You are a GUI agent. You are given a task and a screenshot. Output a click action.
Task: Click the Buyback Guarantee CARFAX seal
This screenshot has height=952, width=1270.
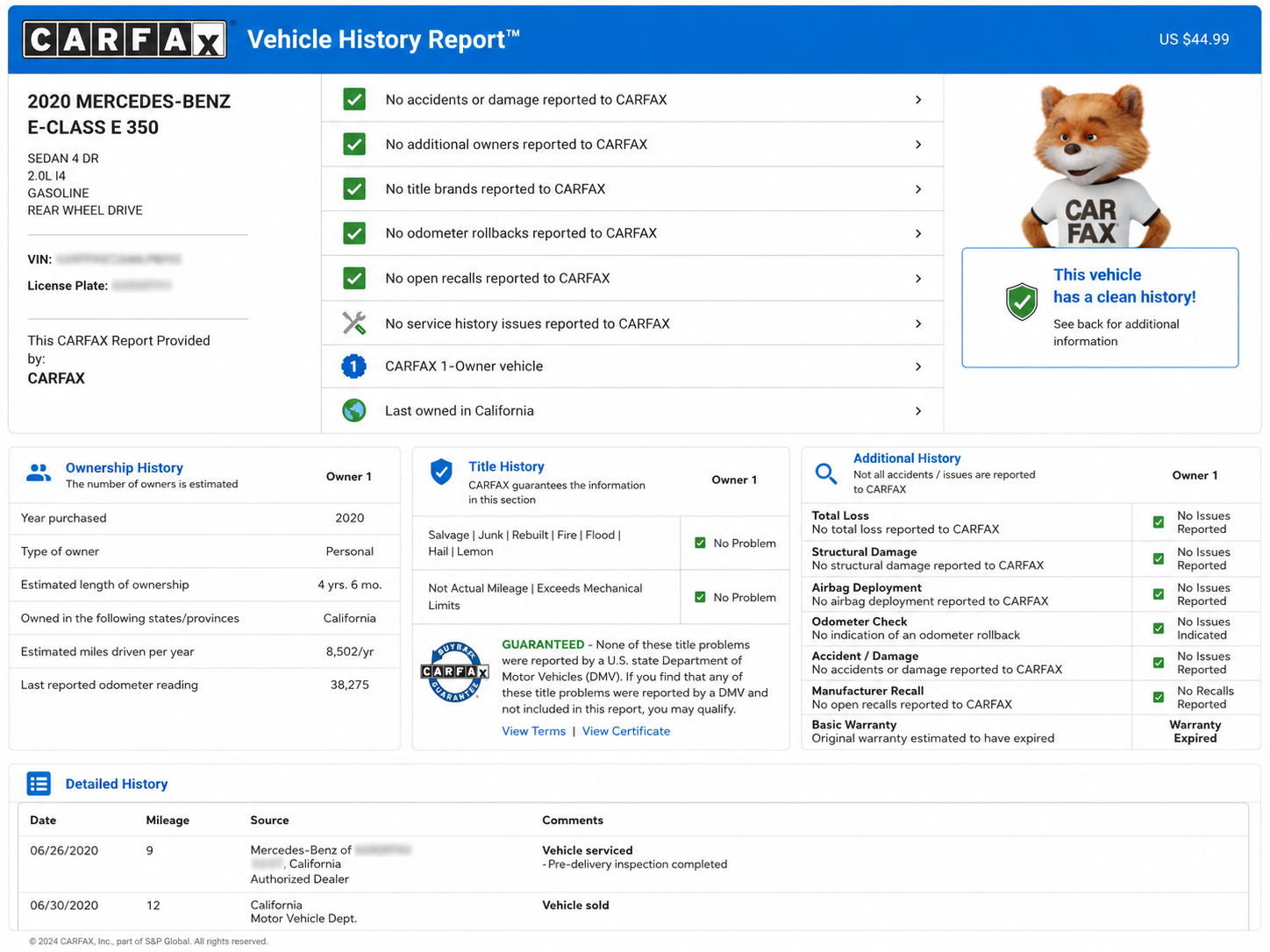click(x=454, y=672)
